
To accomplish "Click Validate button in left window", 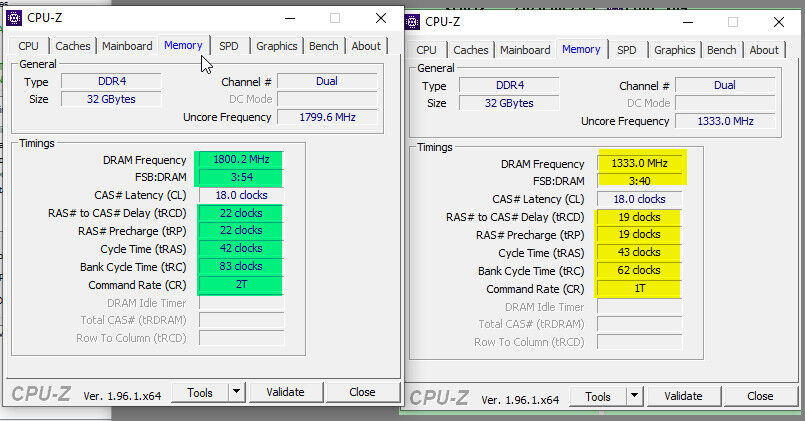I will 285,393.
